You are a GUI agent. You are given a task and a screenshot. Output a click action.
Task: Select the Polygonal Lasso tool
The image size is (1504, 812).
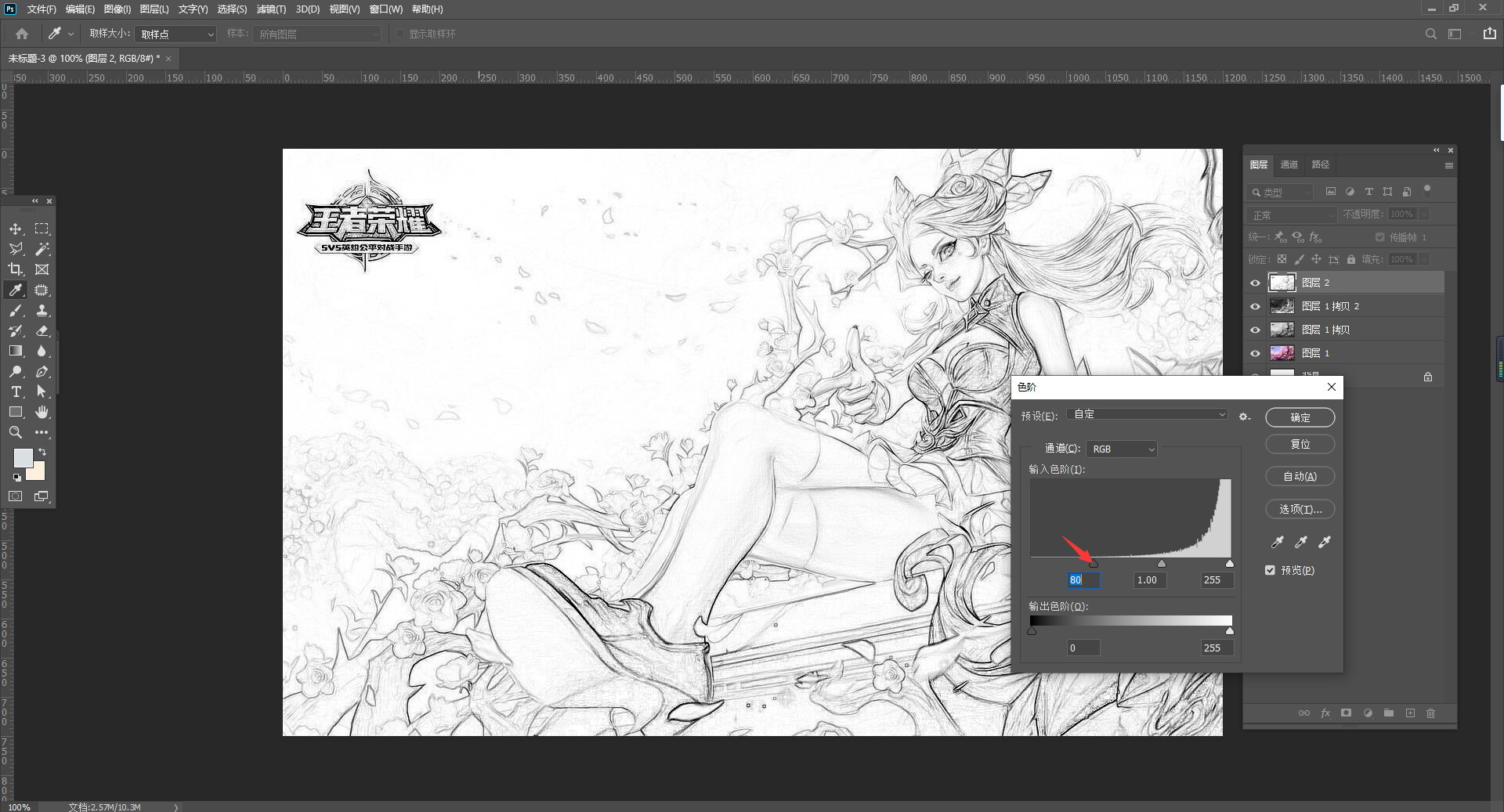click(x=16, y=249)
